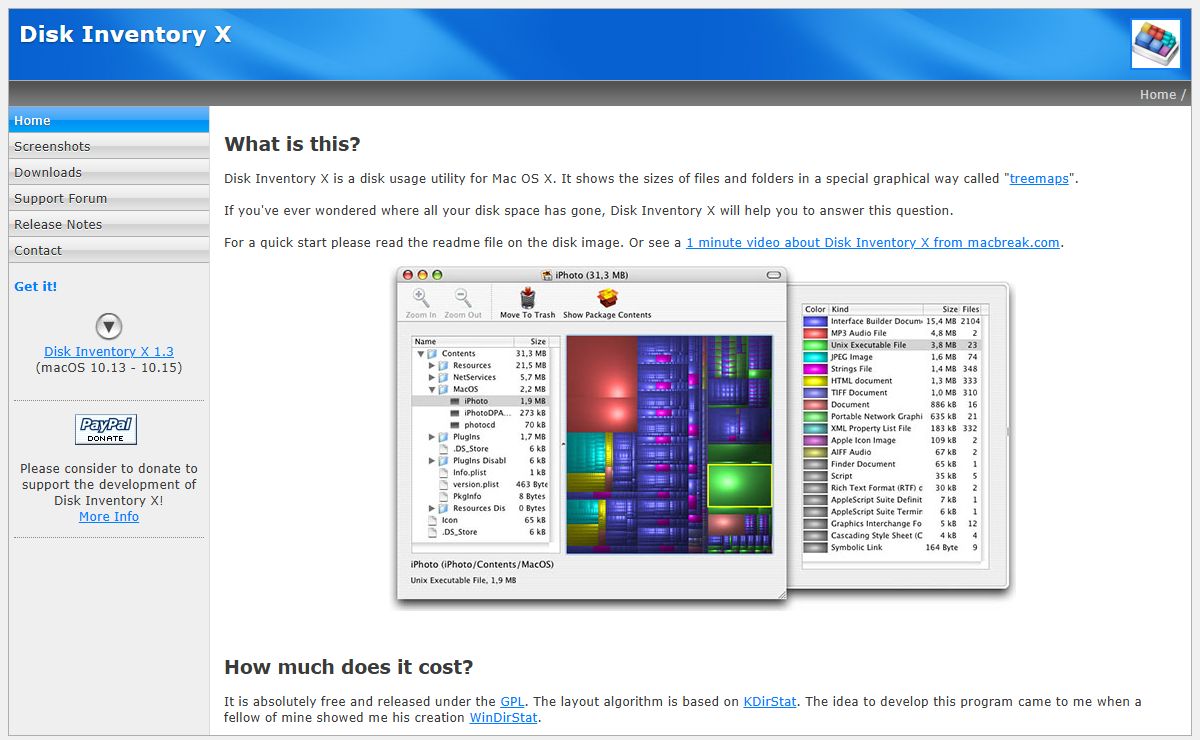Click the Zoom In magnifier in the iPhoto window

tap(421, 298)
